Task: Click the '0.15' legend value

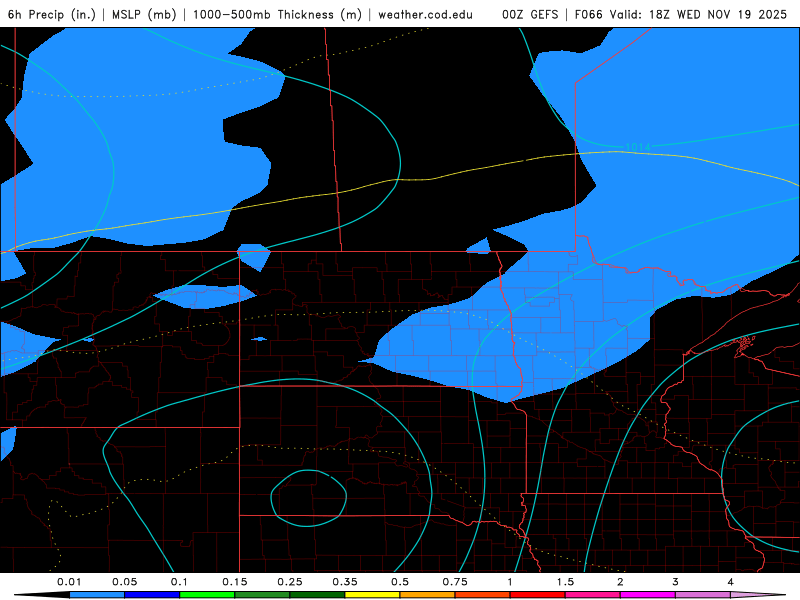Action: [x=235, y=582]
